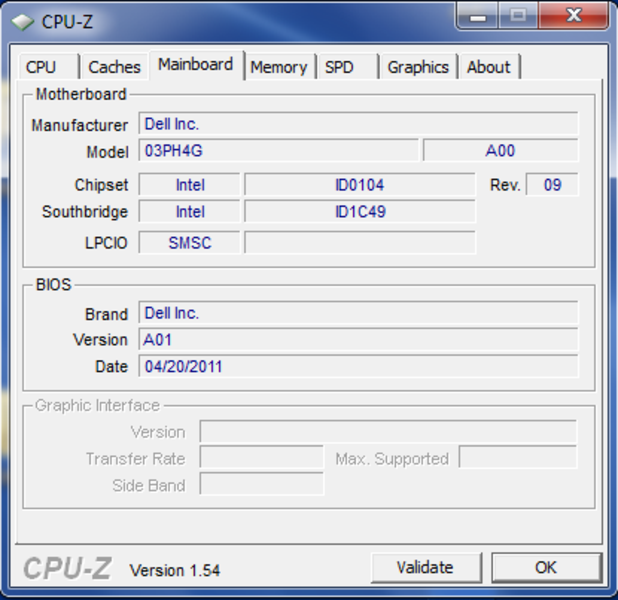Open the Caches tab
The image size is (618, 600).
(114, 67)
